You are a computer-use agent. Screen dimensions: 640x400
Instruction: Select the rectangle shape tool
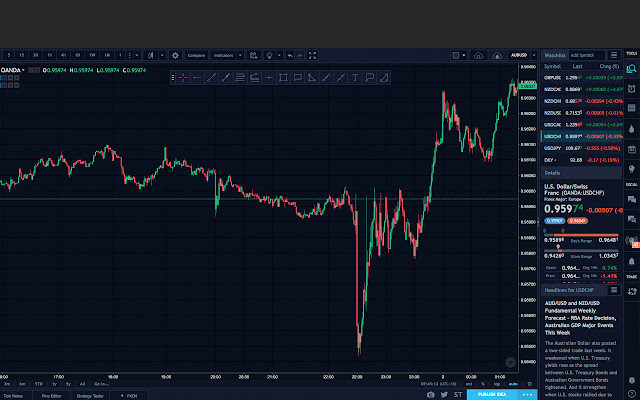[x=283, y=78]
